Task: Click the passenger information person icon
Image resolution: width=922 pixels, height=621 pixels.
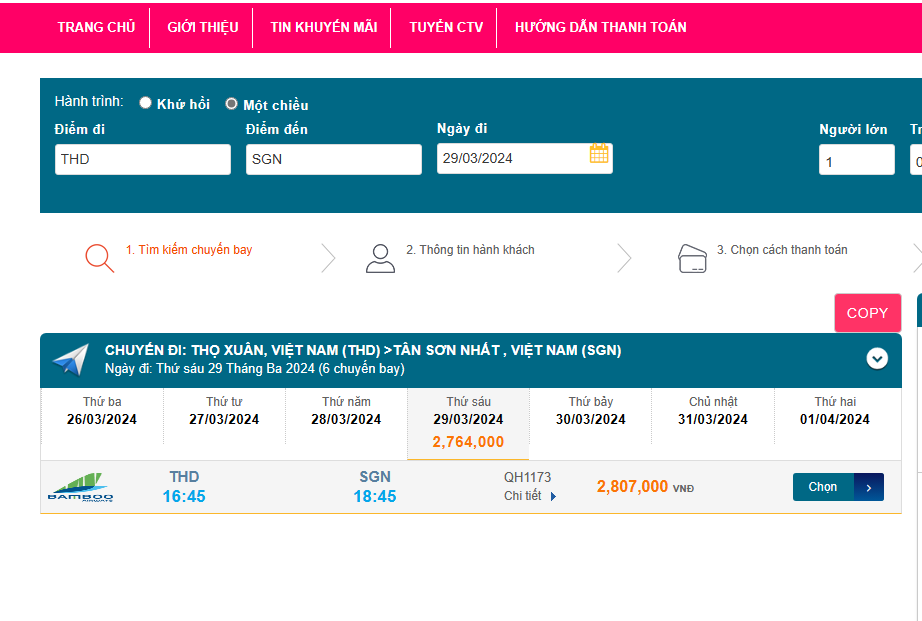Action: (x=380, y=258)
